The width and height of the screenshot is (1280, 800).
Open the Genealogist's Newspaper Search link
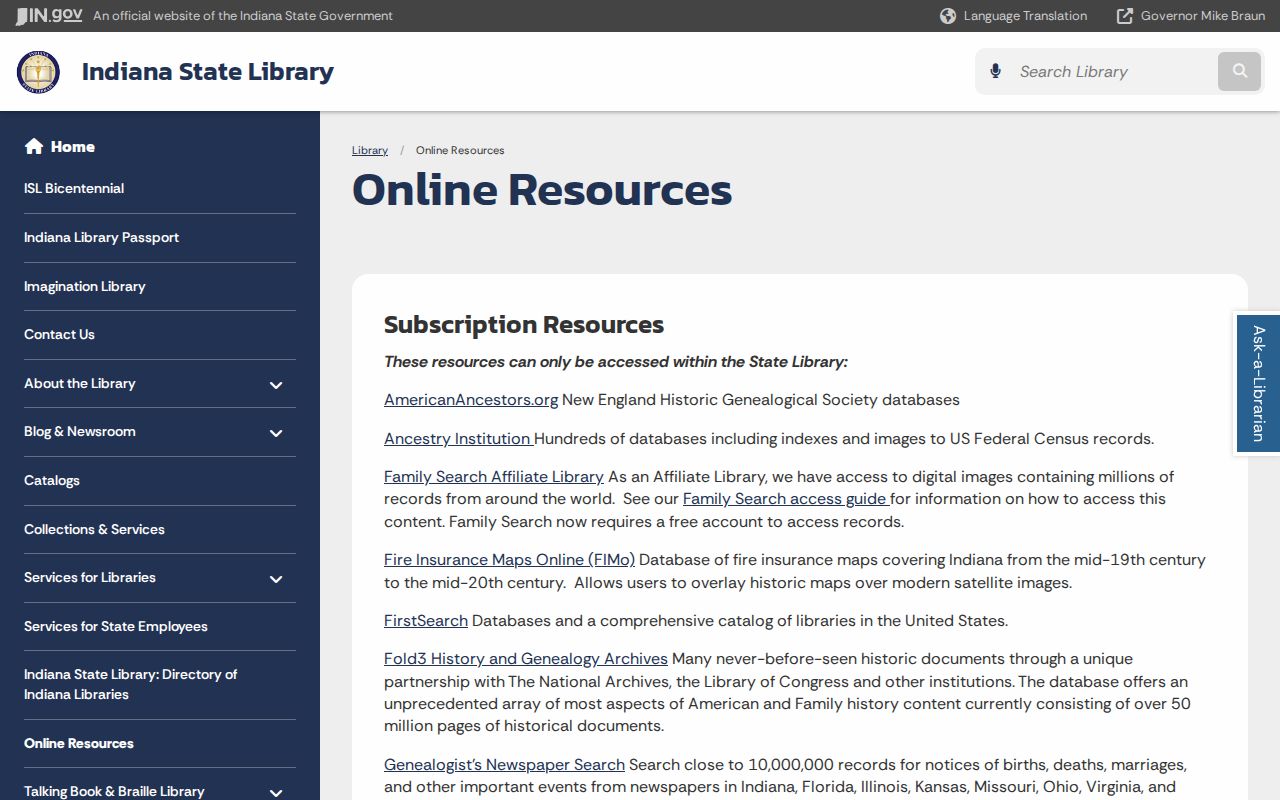504,765
